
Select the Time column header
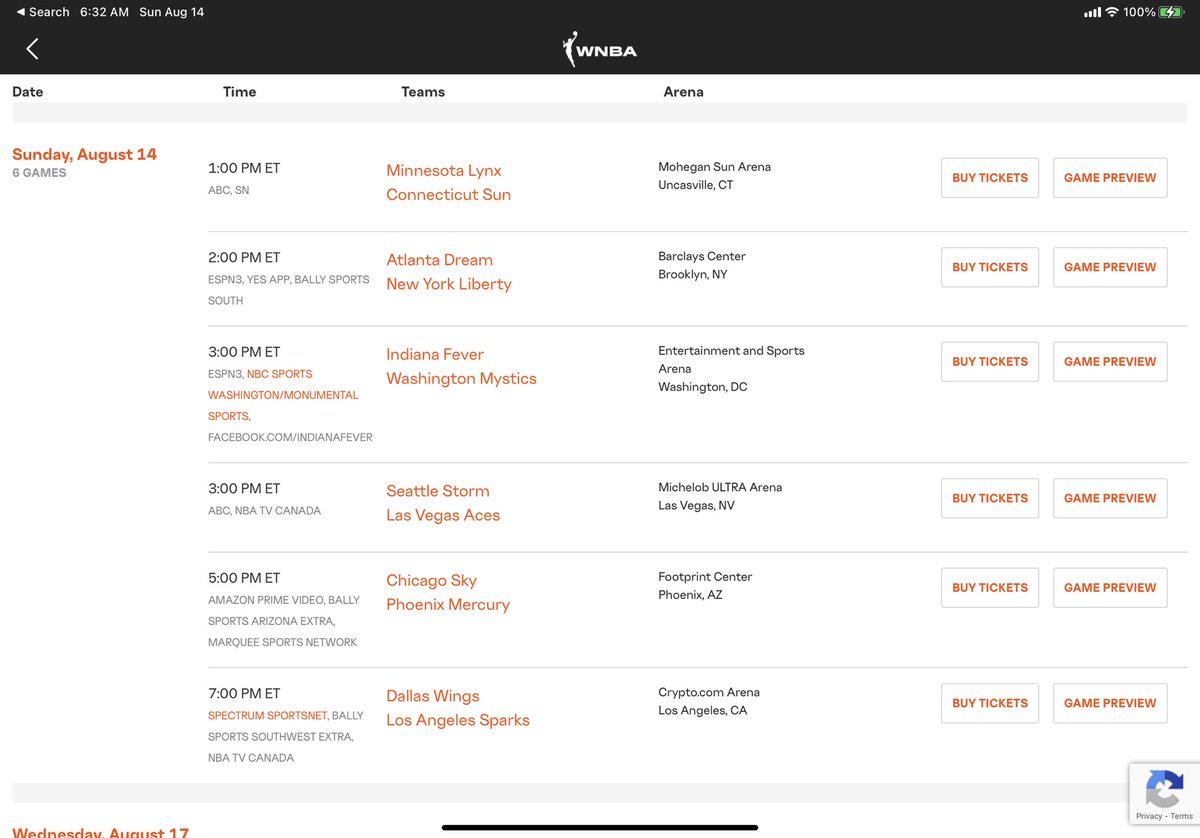click(239, 91)
